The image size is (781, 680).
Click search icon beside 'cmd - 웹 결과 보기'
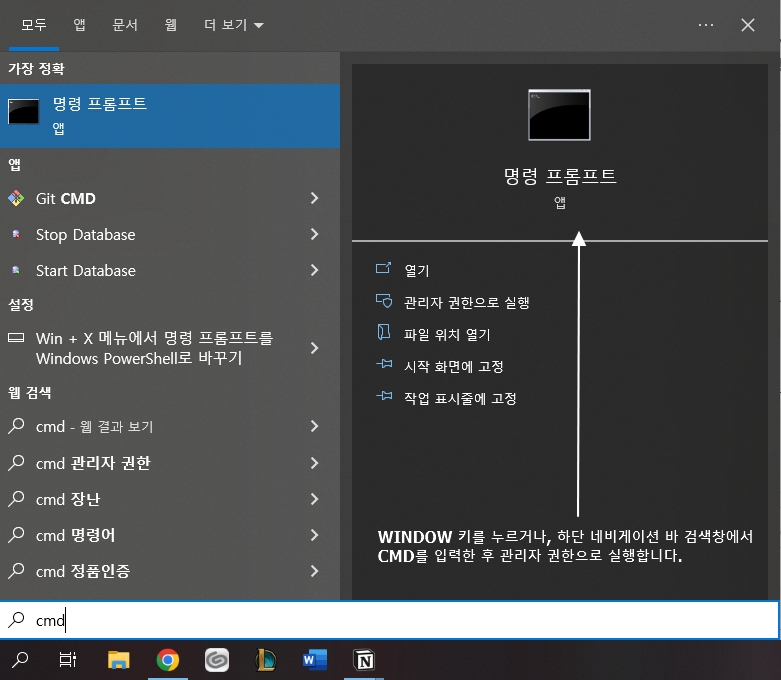click(x=16, y=426)
